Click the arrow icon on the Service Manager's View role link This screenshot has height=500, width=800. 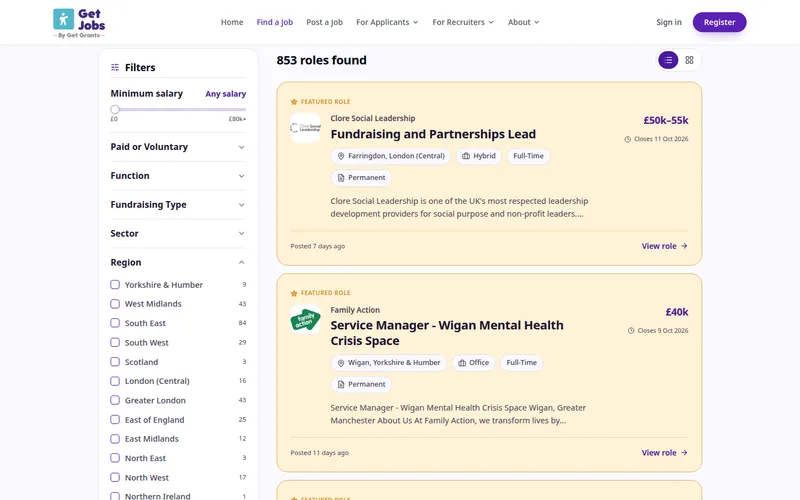coord(684,453)
